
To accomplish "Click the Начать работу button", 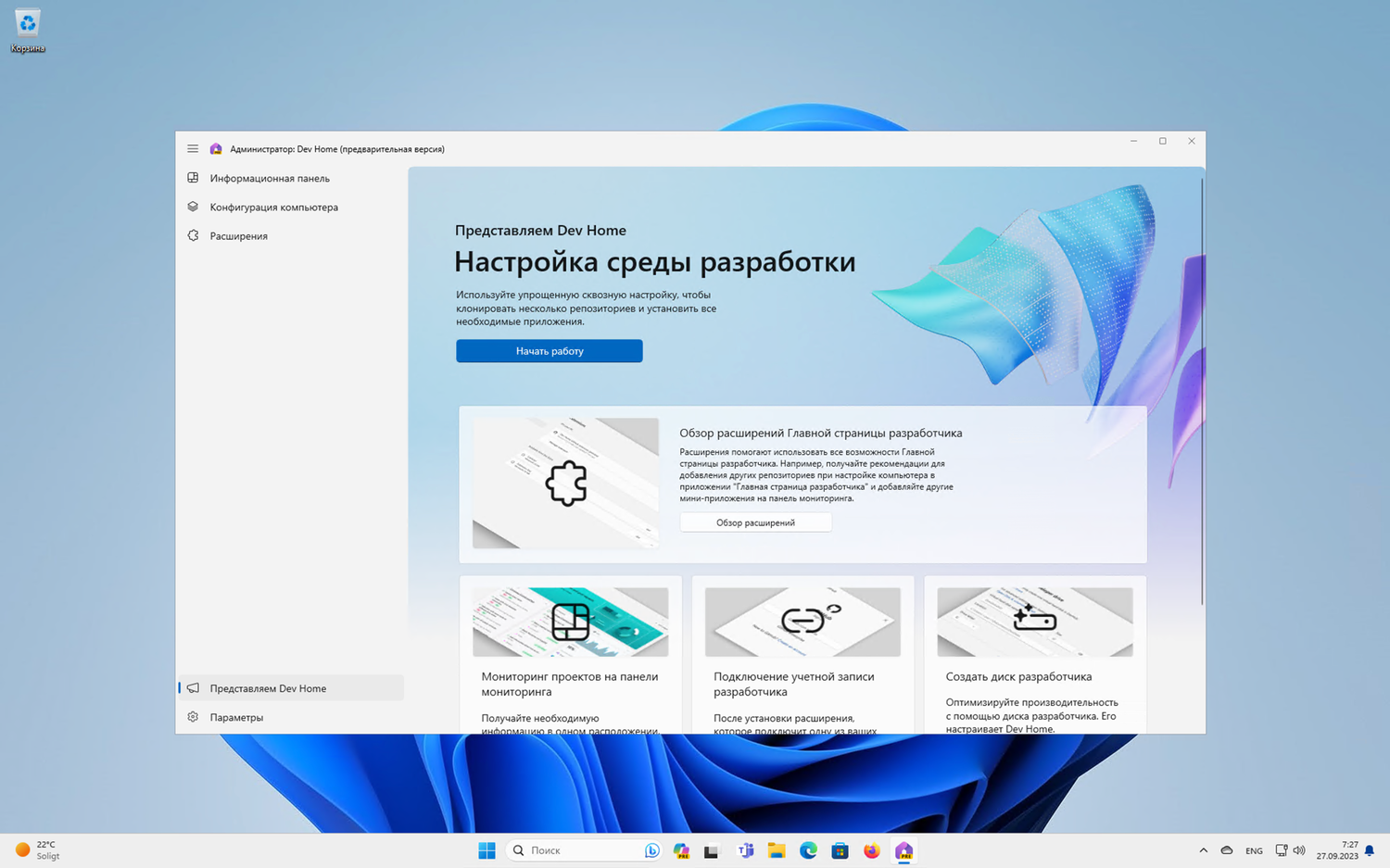I will (549, 351).
